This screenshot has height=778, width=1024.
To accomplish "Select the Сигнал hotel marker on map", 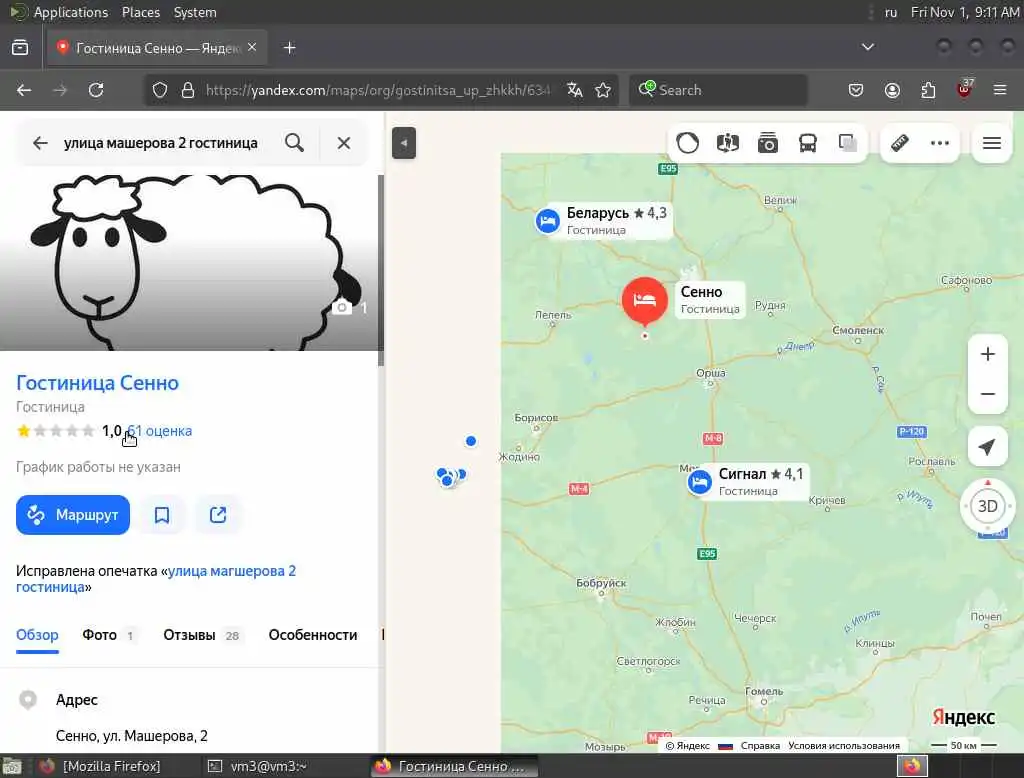I will (700, 482).
